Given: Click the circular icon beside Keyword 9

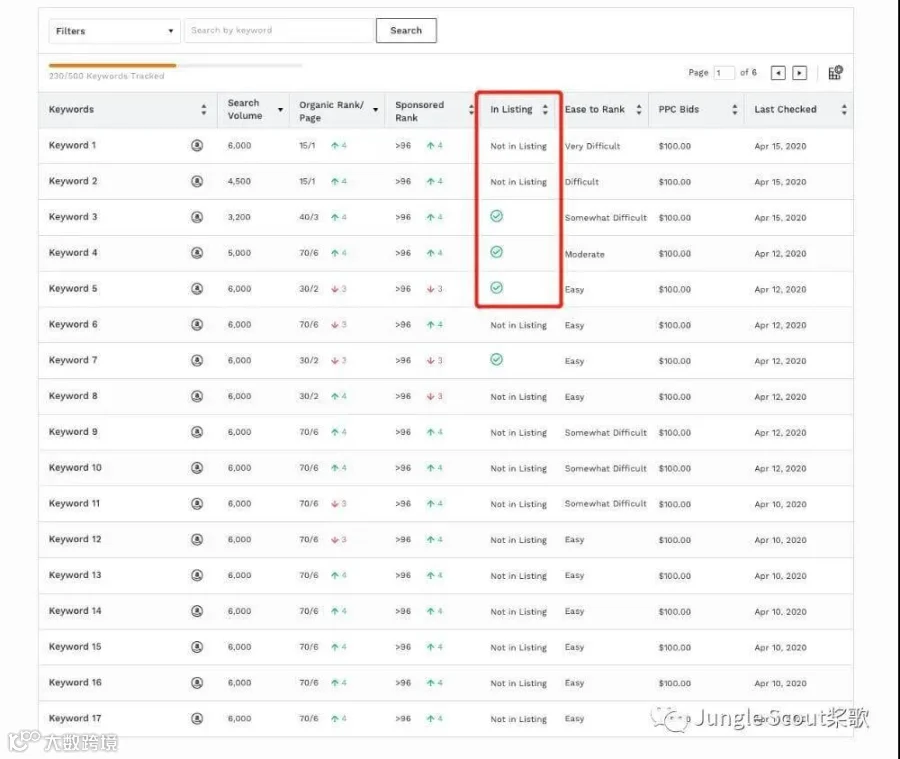Looking at the screenshot, I should [197, 432].
